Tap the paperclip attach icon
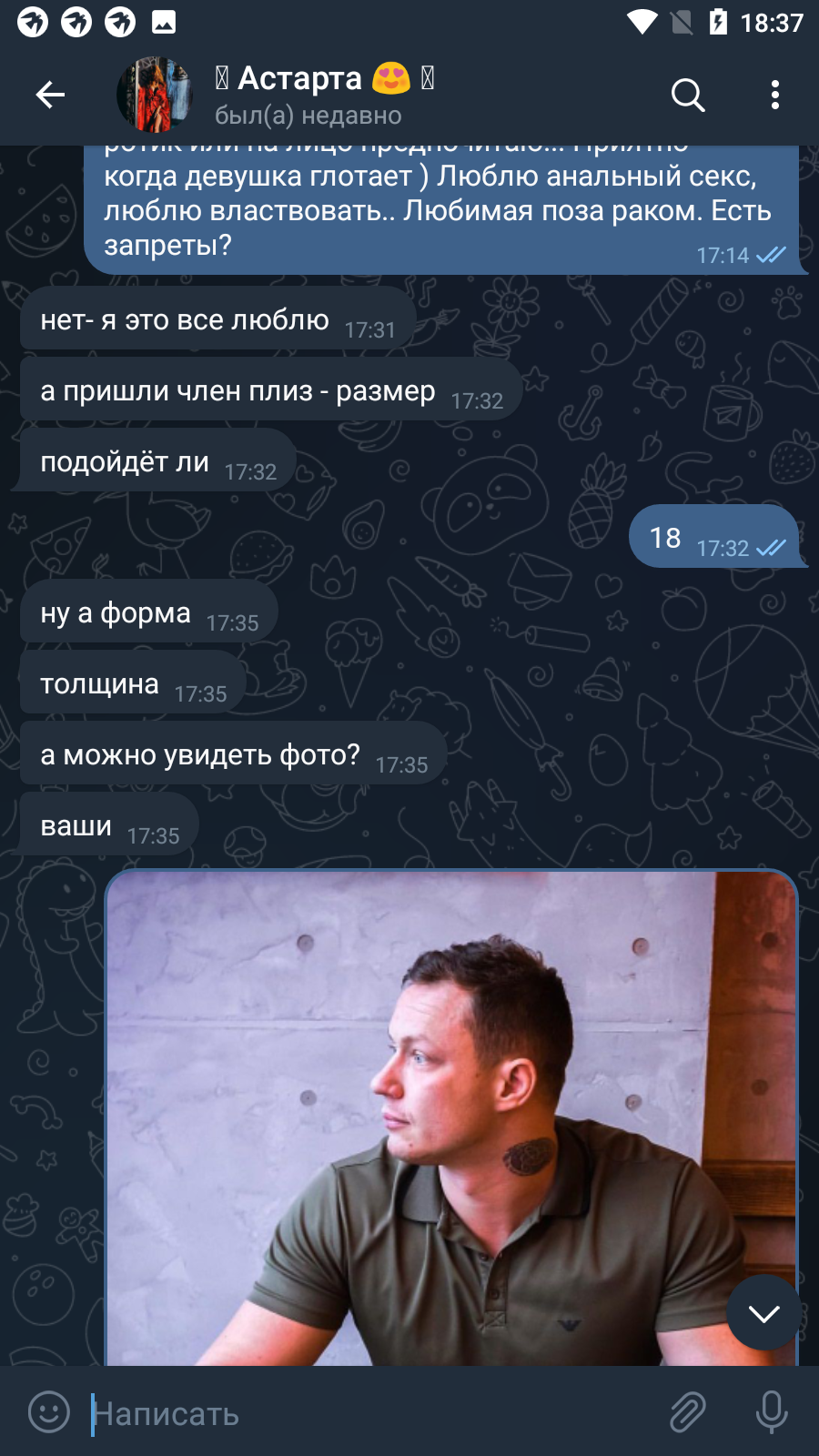Image resolution: width=819 pixels, height=1456 pixels. (x=688, y=1412)
